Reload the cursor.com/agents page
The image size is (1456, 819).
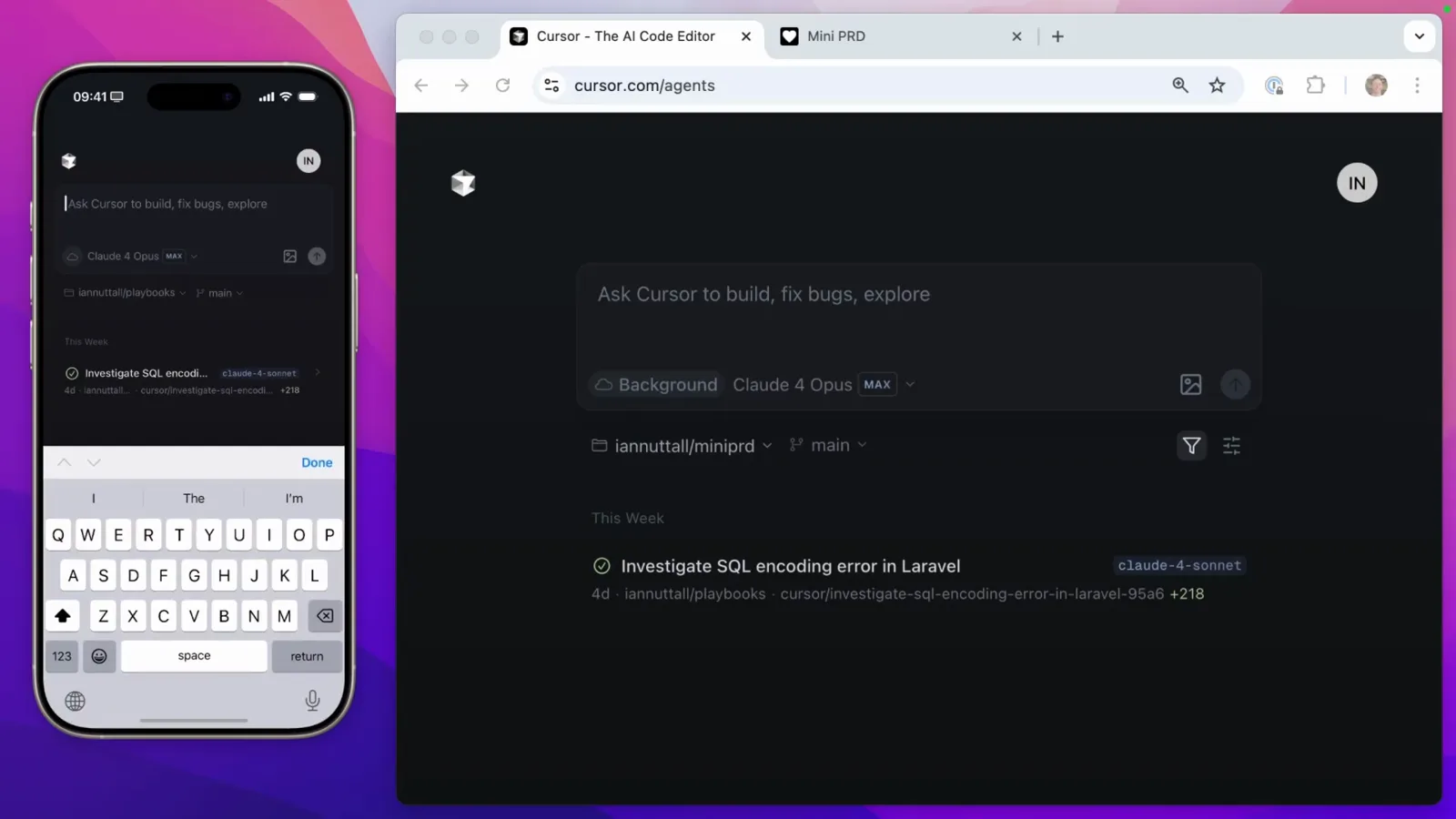point(502,86)
